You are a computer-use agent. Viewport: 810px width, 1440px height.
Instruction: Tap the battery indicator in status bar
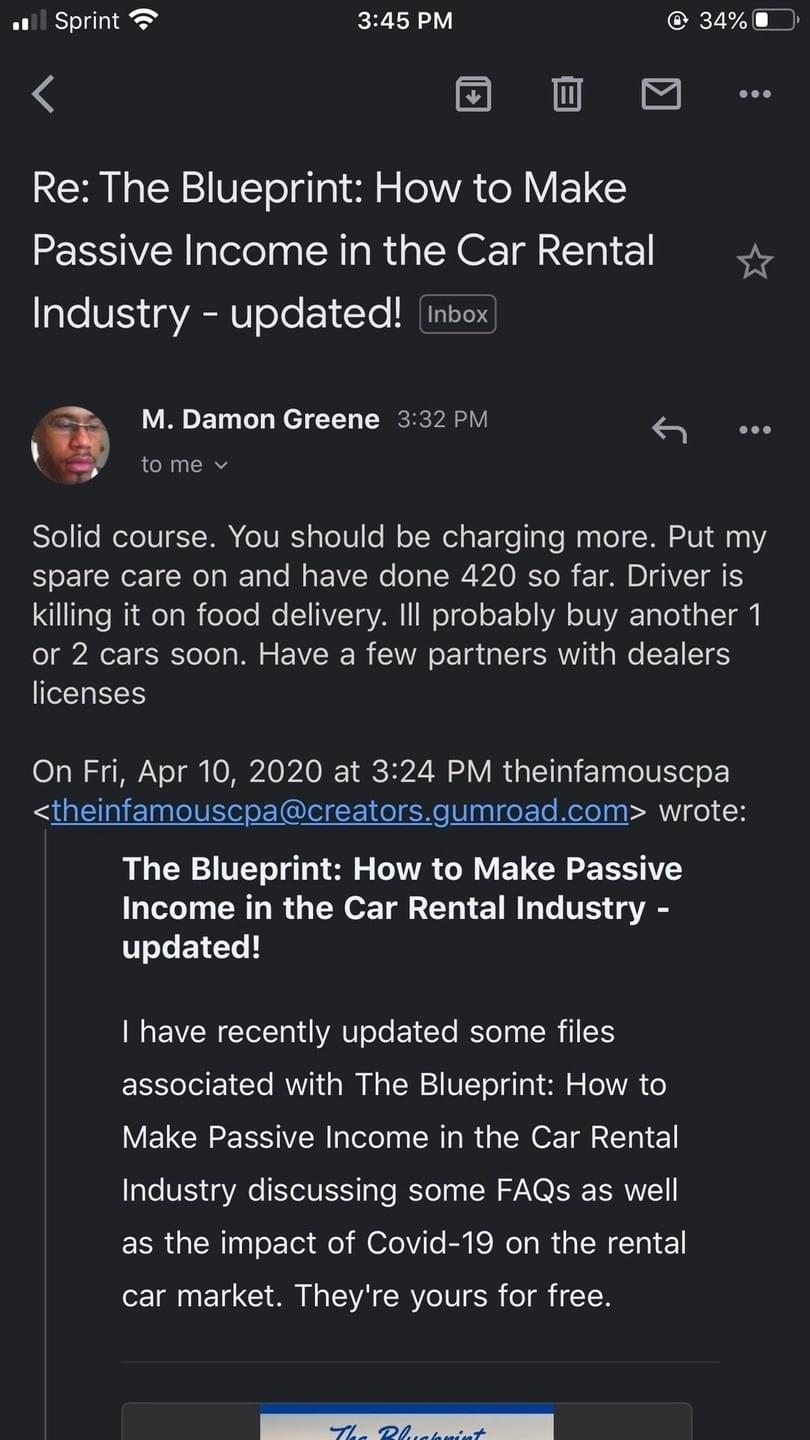777,20
